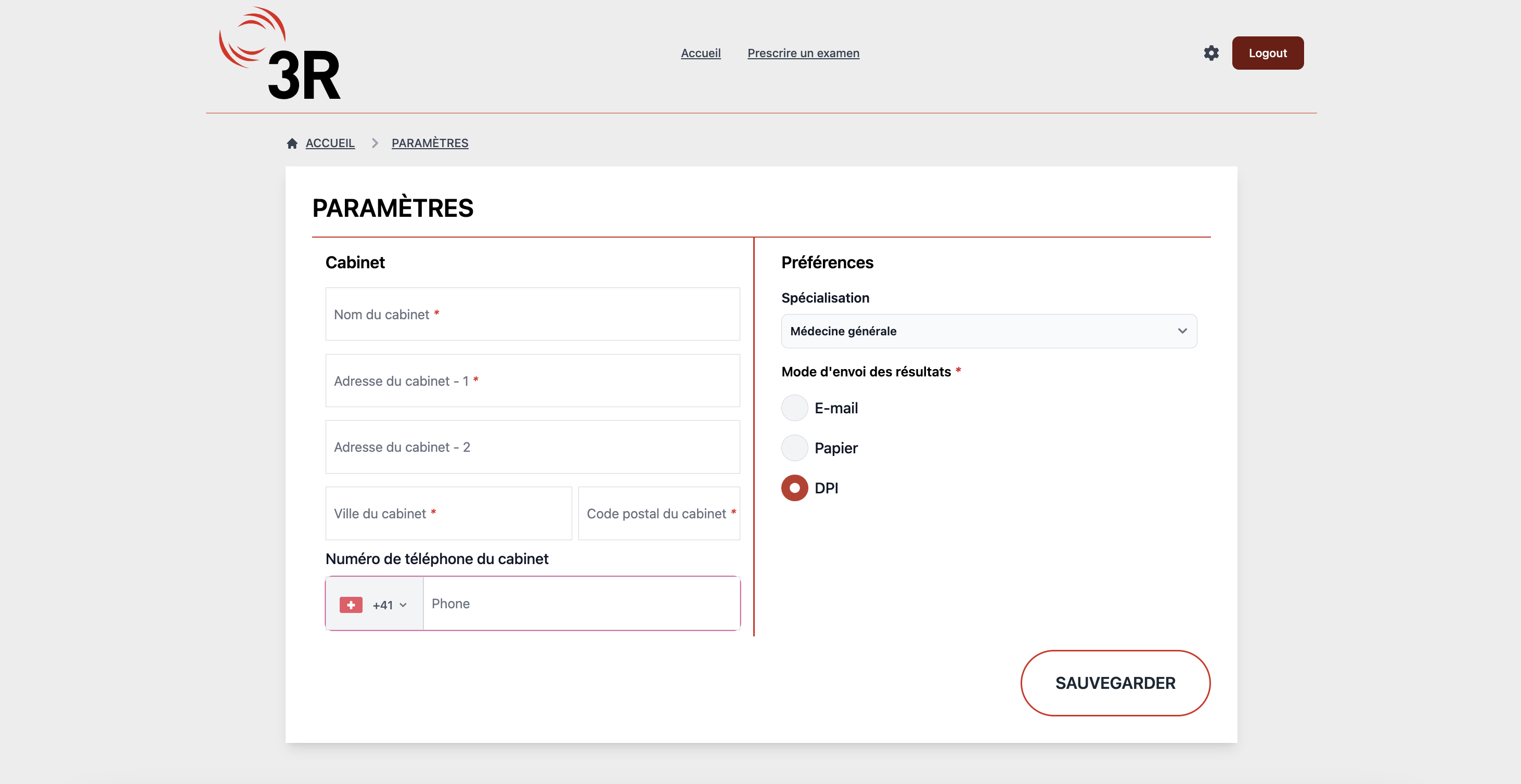The width and height of the screenshot is (1521, 784).
Task: Click the Numéro de téléphone du cabinet label
Action: [436, 559]
